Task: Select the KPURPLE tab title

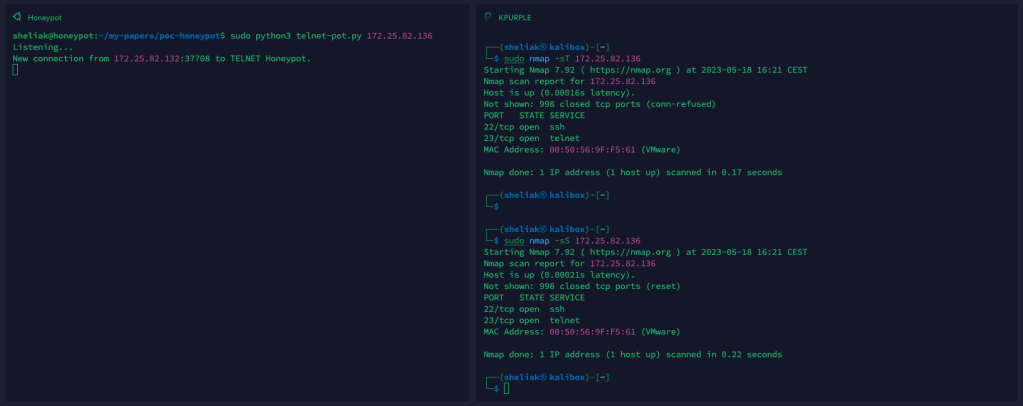Action: click(515, 18)
